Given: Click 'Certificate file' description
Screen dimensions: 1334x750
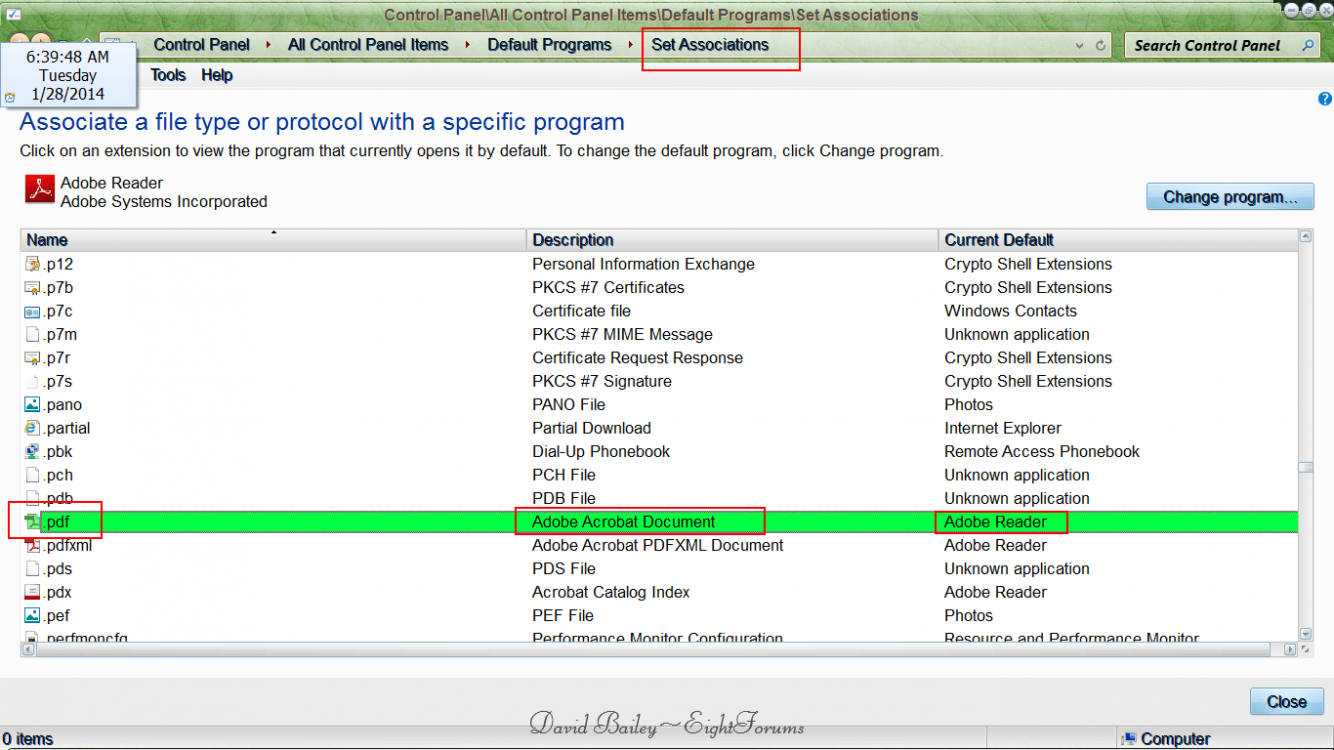Looking at the screenshot, I should 582,311.
